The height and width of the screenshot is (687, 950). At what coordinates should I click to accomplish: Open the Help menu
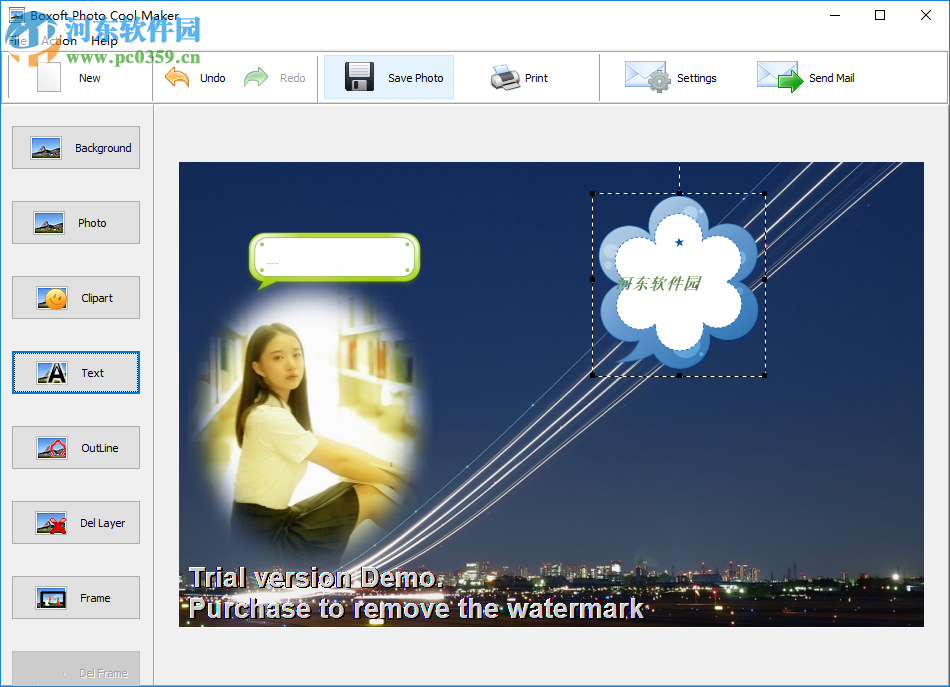tap(104, 41)
